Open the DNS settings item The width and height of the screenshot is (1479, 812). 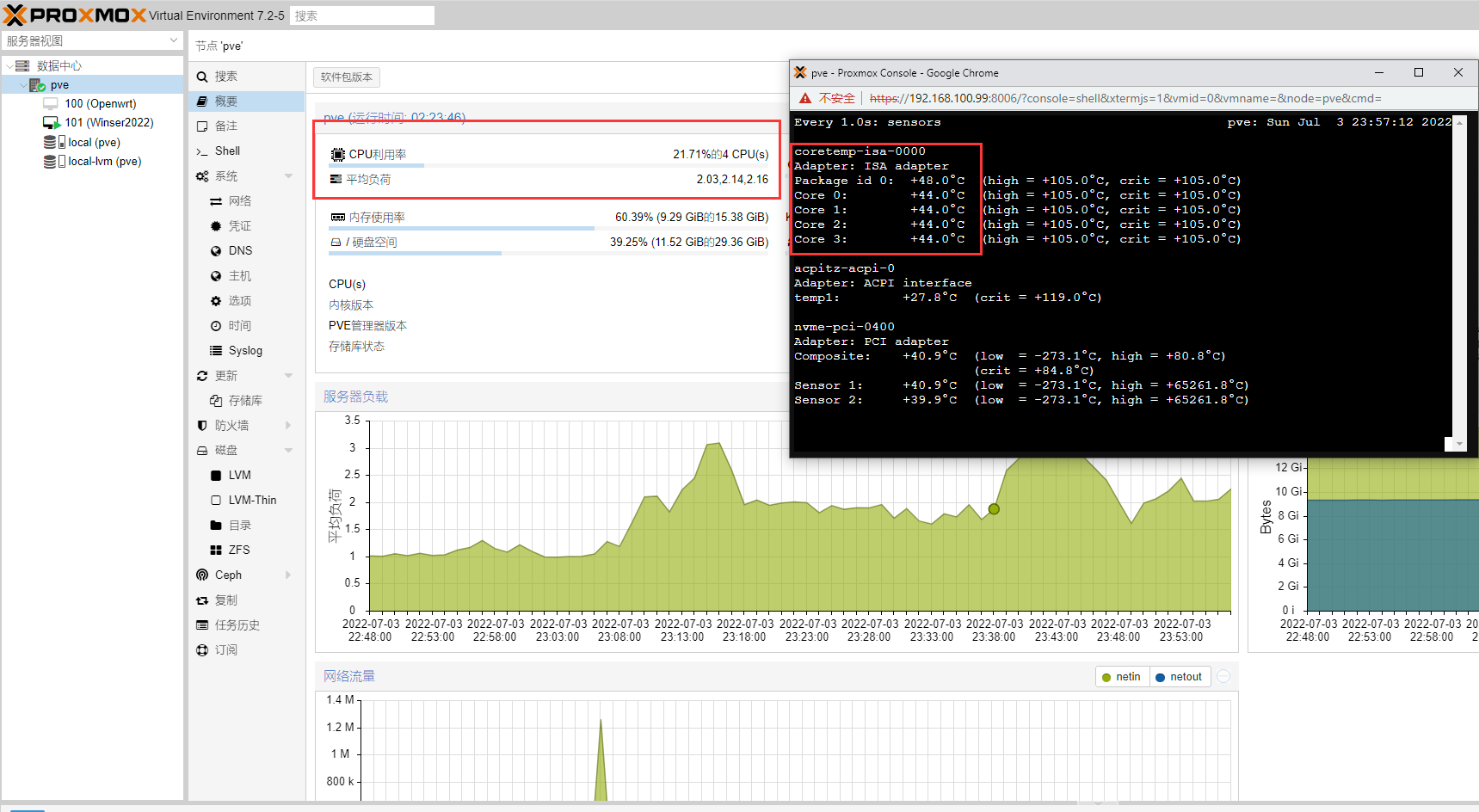click(x=240, y=251)
